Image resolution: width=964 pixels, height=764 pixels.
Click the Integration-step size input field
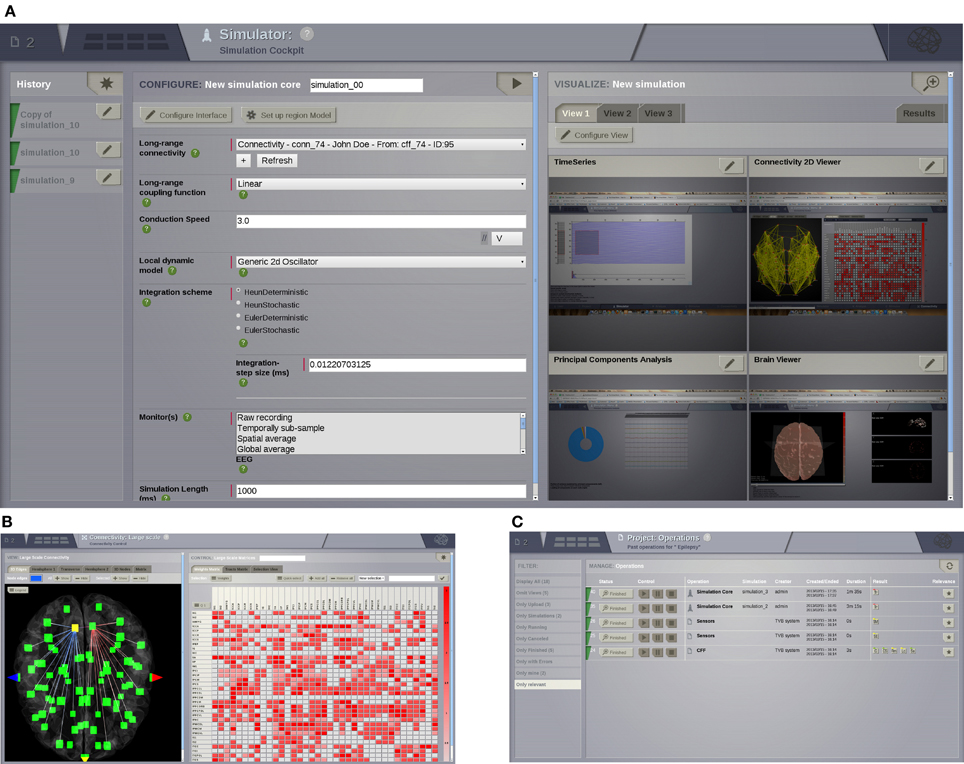click(417, 364)
